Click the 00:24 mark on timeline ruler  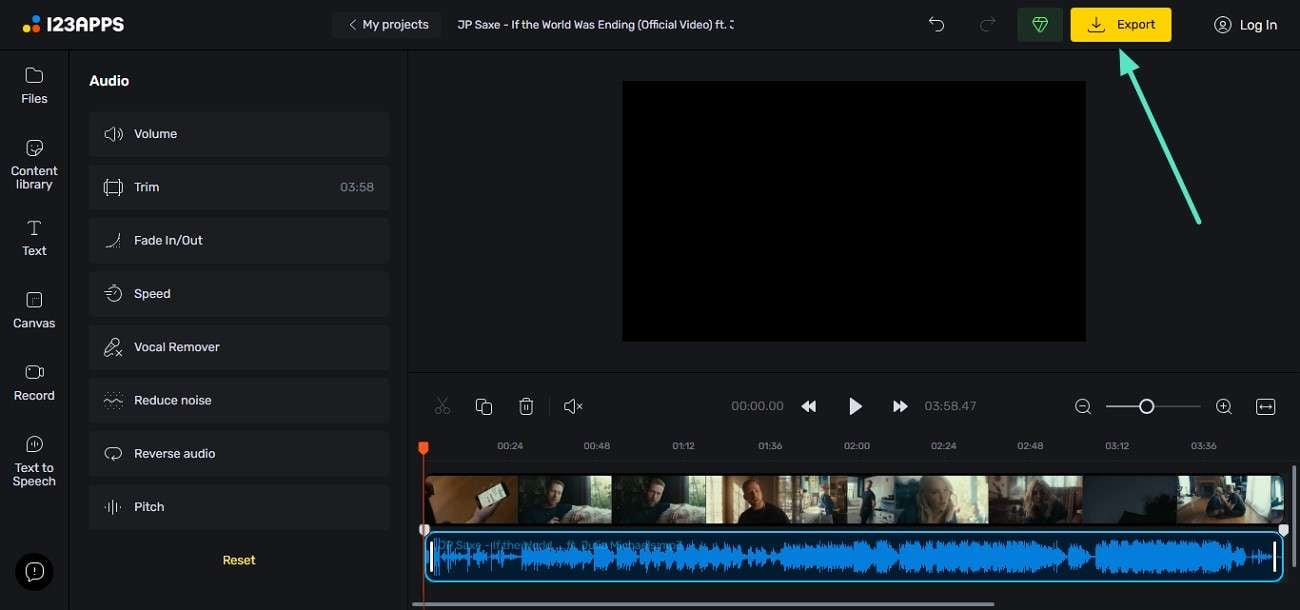[x=510, y=446]
